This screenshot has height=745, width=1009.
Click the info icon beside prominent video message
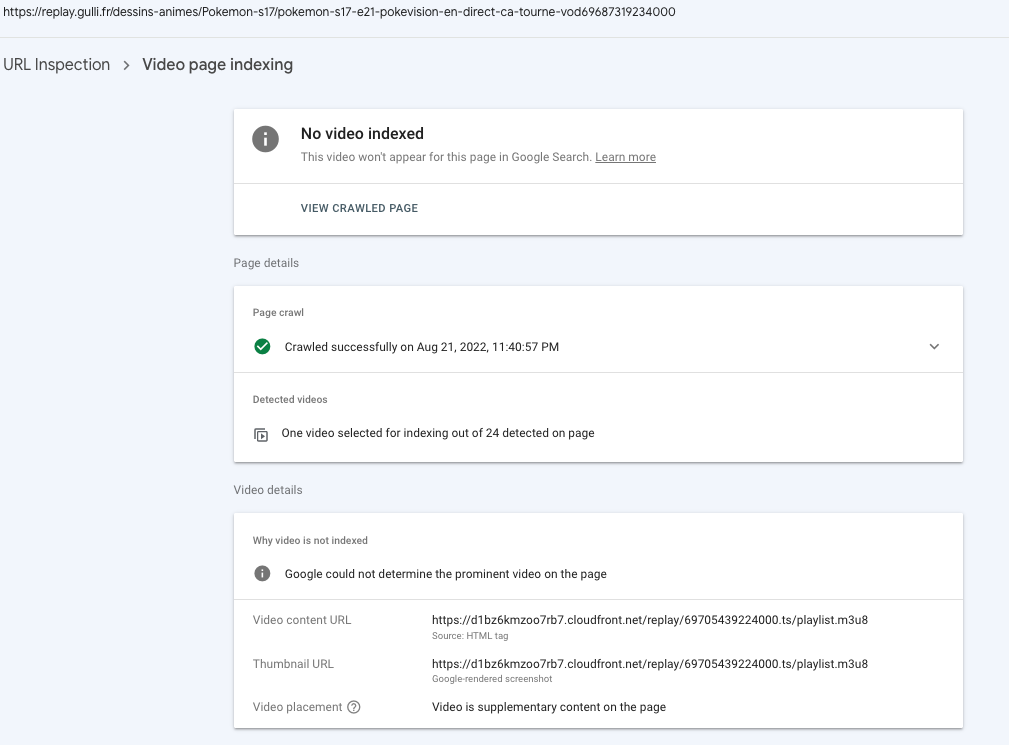[262, 574]
